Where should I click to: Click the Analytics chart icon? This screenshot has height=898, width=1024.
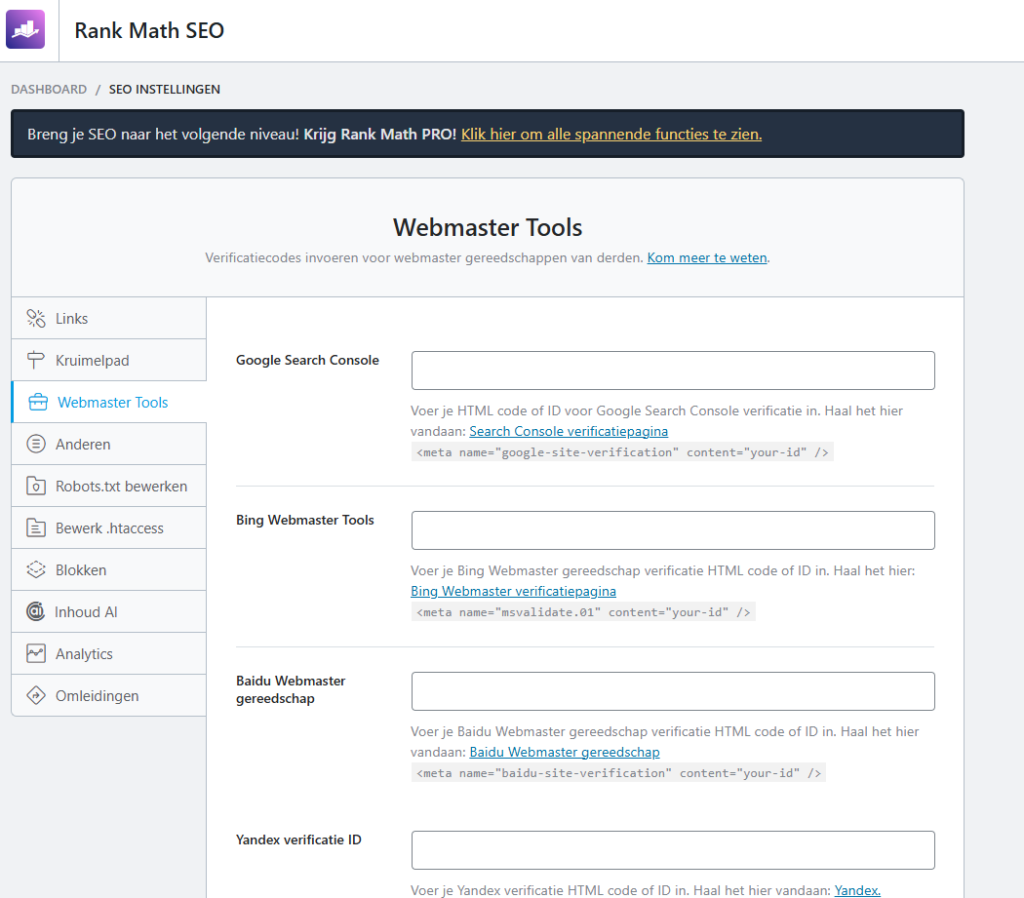point(36,653)
